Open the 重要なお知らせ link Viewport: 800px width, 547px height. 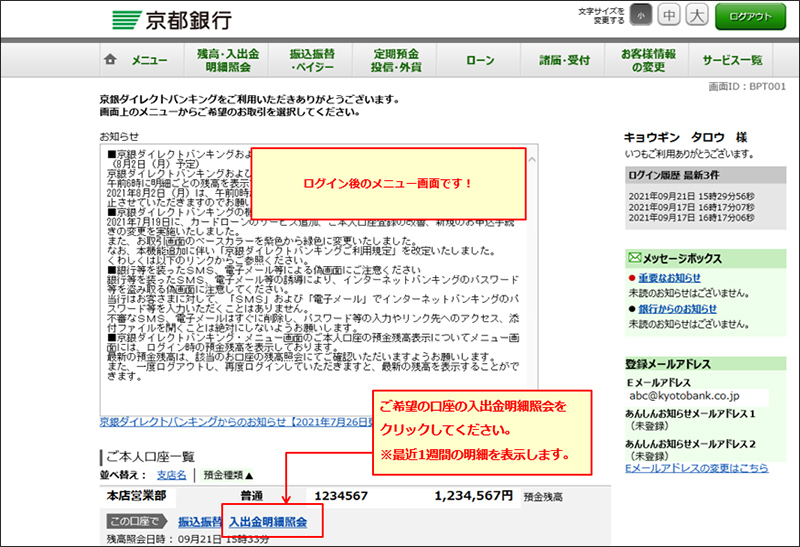click(669, 278)
